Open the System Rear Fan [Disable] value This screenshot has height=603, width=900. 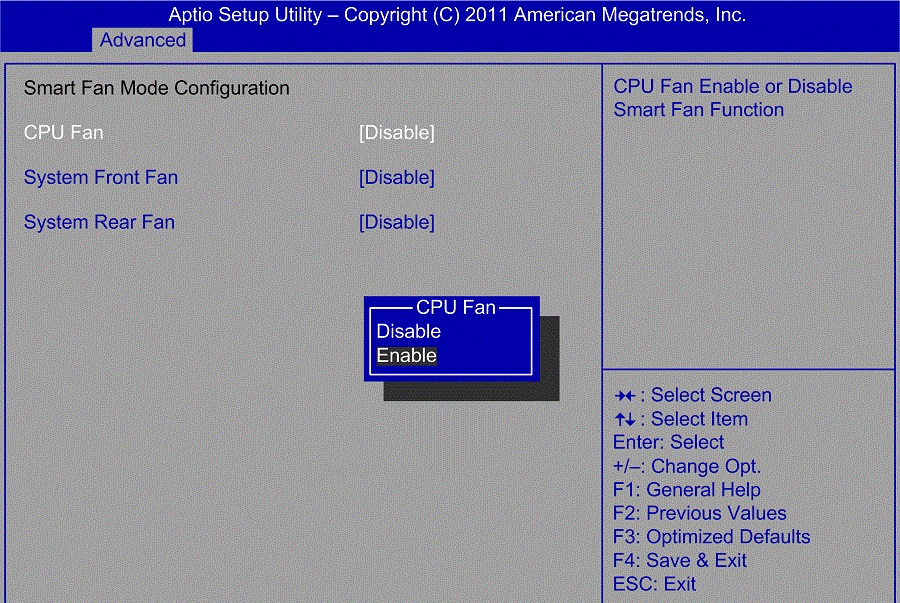click(396, 222)
